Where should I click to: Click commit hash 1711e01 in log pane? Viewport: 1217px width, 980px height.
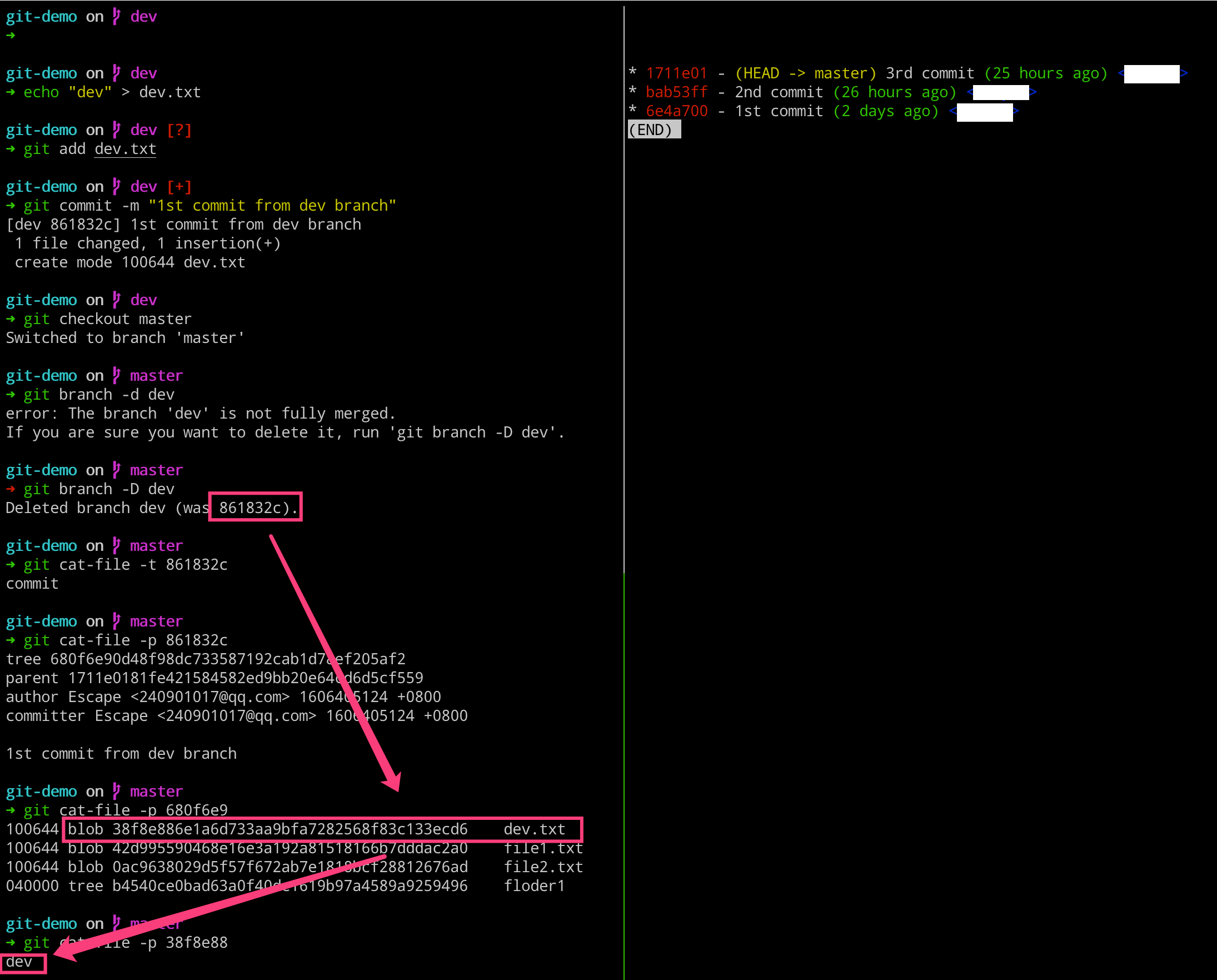pos(676,73)
